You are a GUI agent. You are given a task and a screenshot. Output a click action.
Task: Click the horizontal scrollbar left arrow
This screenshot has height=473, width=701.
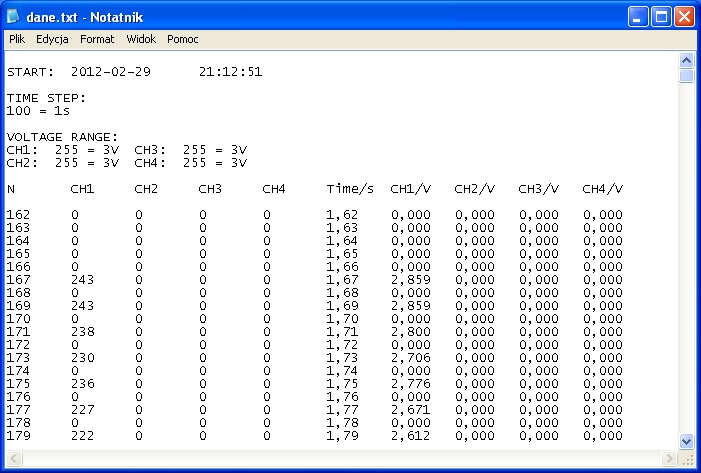(x=13, y=458)
